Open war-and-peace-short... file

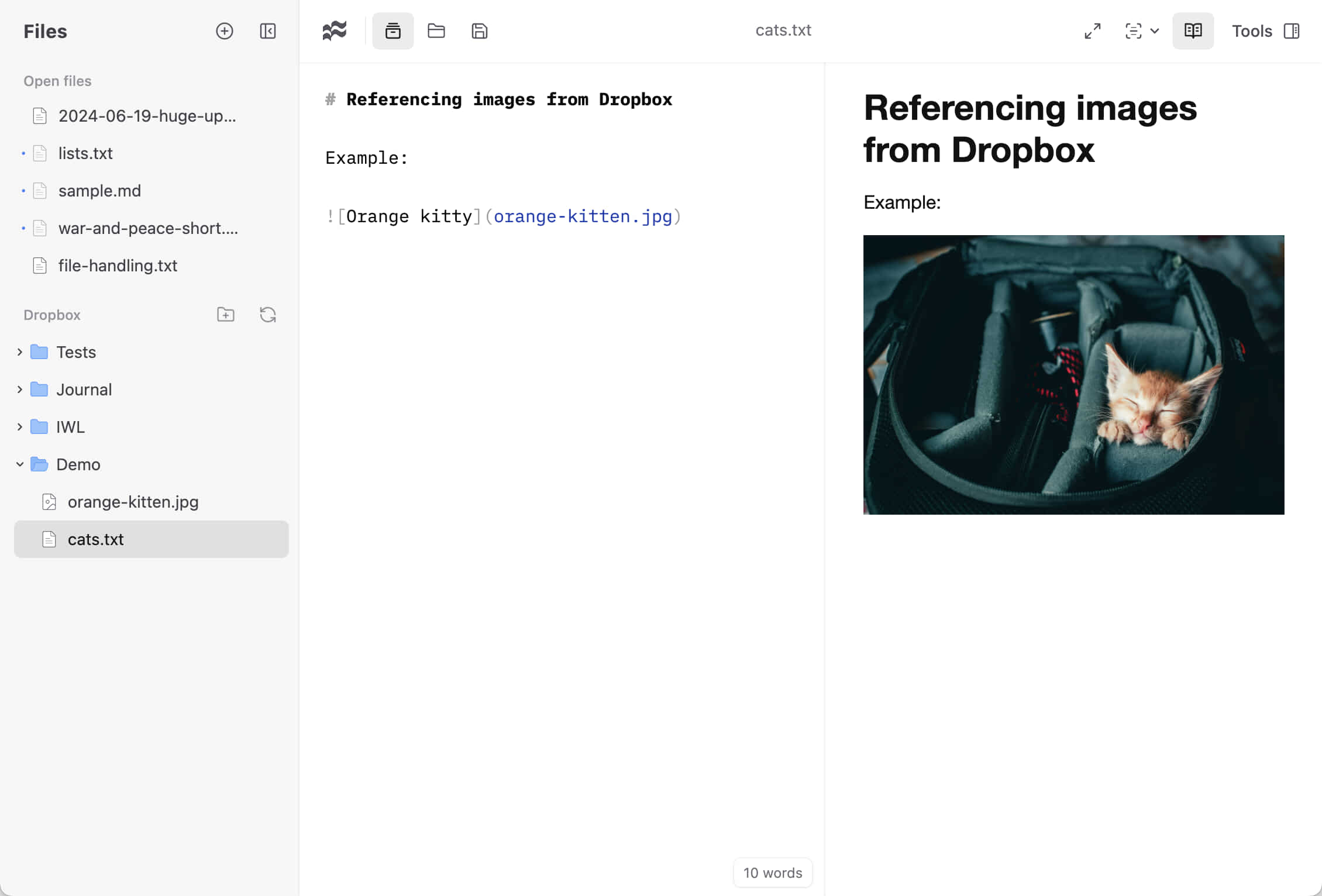149,228
